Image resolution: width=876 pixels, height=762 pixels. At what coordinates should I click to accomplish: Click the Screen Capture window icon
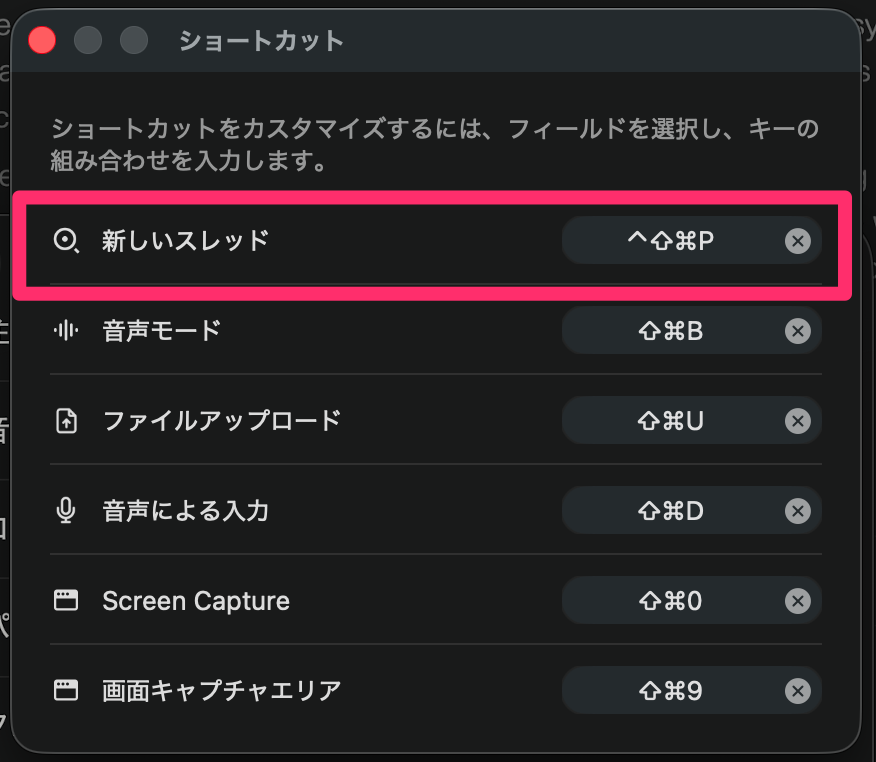66,601
